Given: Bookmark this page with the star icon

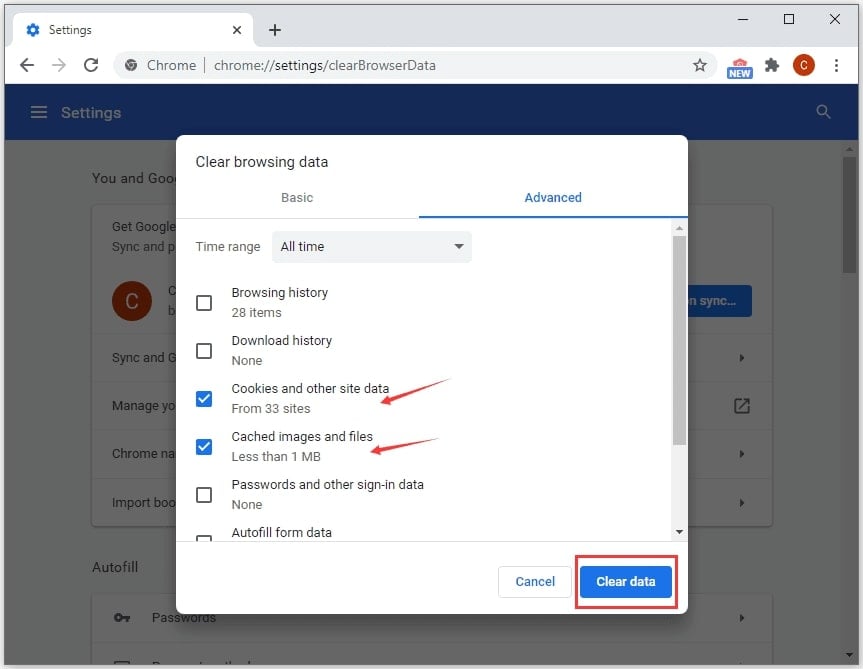Looking at the screenshot, I should tap(700, 65).
